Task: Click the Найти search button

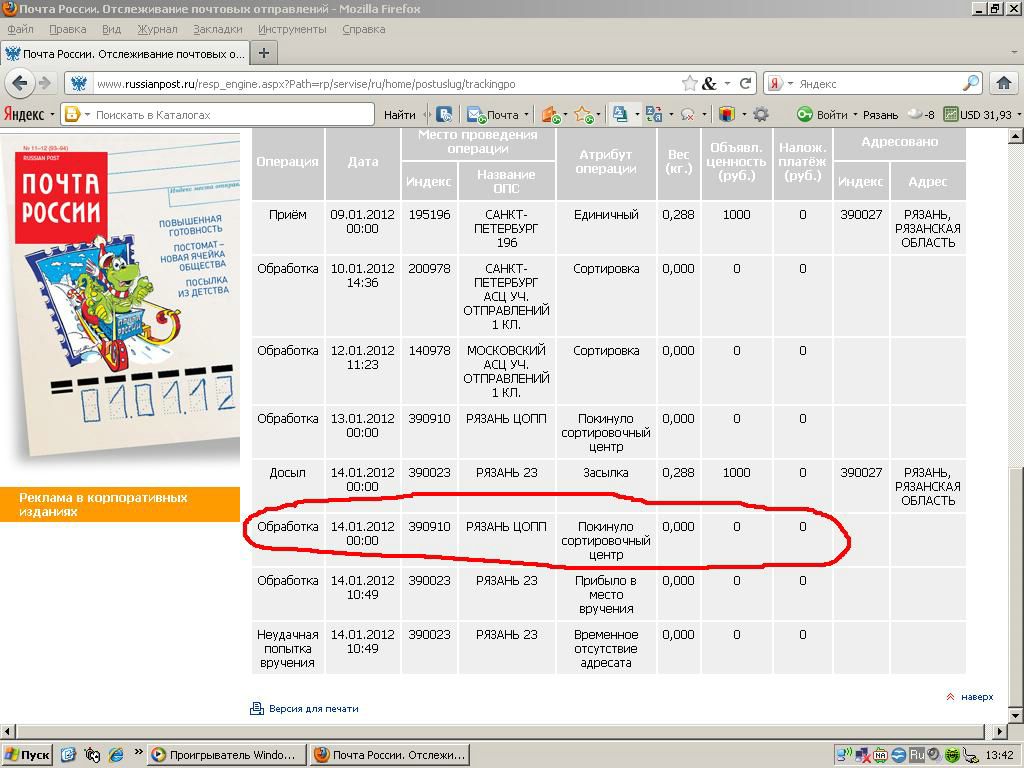Action: 400,115
